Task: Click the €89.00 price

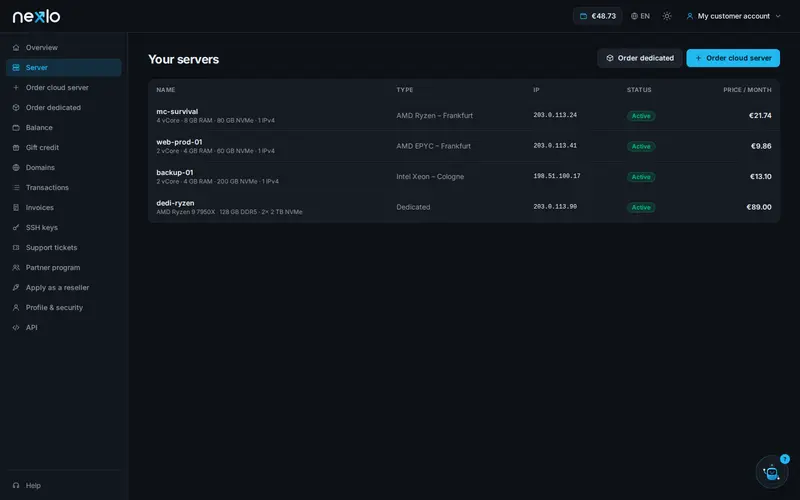Action: [759, 207]
